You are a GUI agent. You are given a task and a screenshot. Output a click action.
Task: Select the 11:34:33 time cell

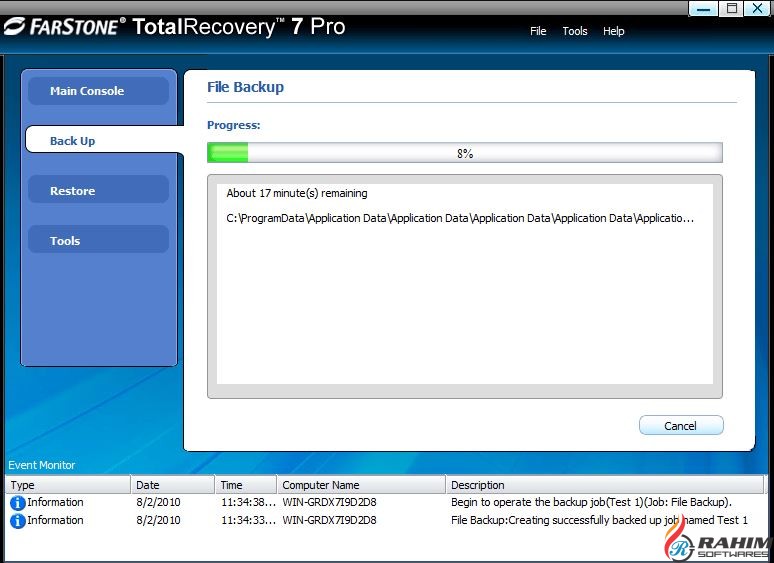click(x=248, y=520)
